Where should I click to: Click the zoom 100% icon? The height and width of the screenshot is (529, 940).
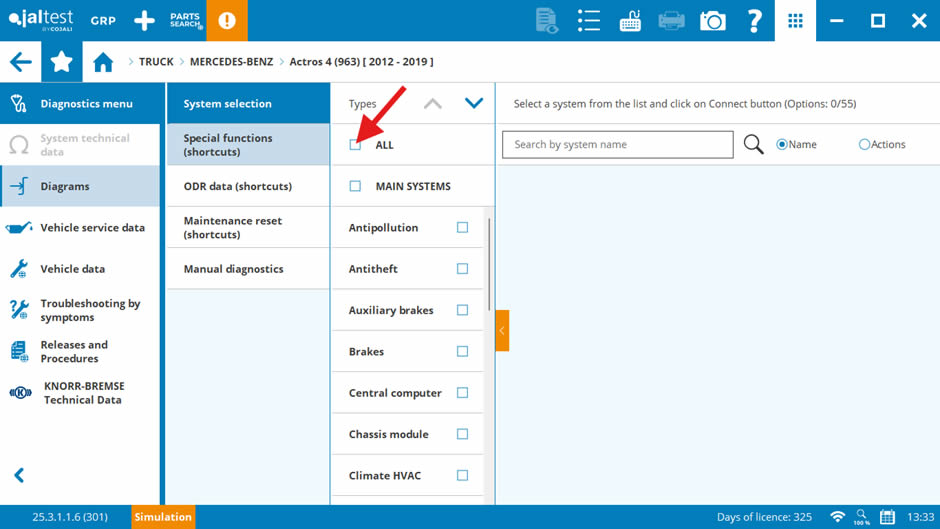(x=862, y=517)
